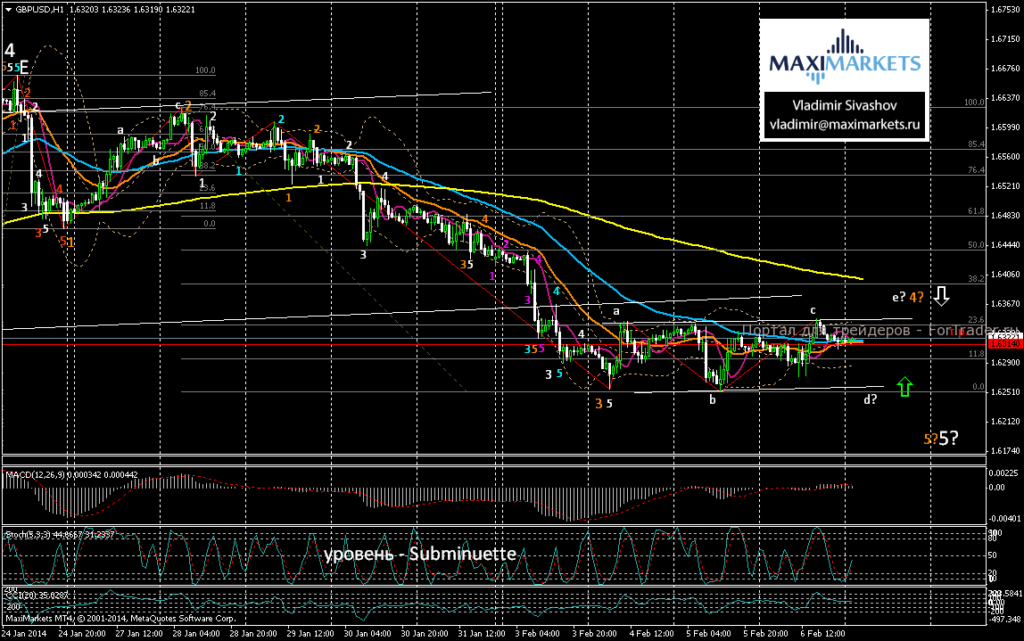Screen dimensions: 1024x641
Task: Click the green up arrow above d?
Action: tap(904, 386)
